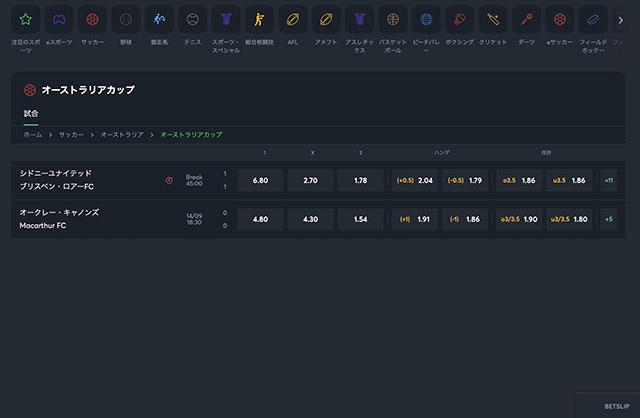Open the BETSLIP panel
The width and height of the screenshot is (640, 418).
point(606,406)
